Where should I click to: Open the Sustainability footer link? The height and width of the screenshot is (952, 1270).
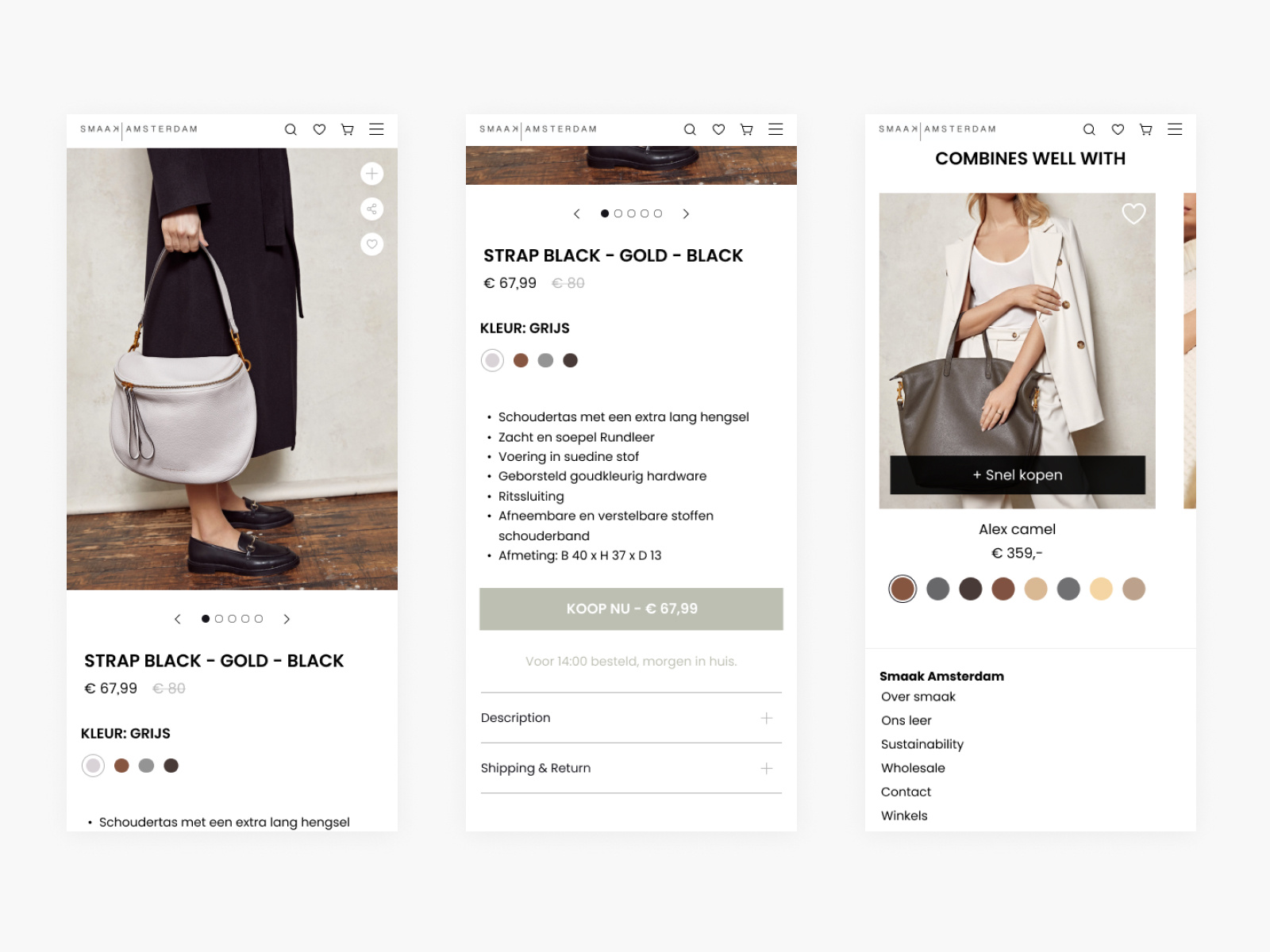coord(922,744)
